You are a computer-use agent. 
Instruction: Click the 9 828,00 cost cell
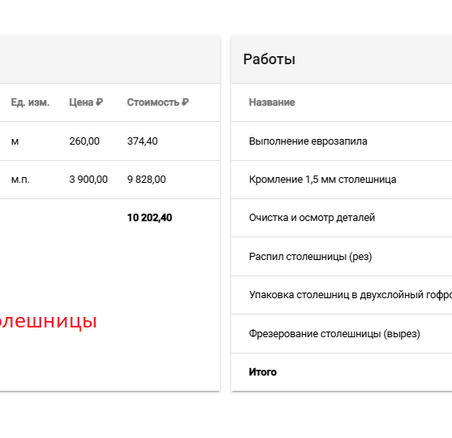[146, 180]
